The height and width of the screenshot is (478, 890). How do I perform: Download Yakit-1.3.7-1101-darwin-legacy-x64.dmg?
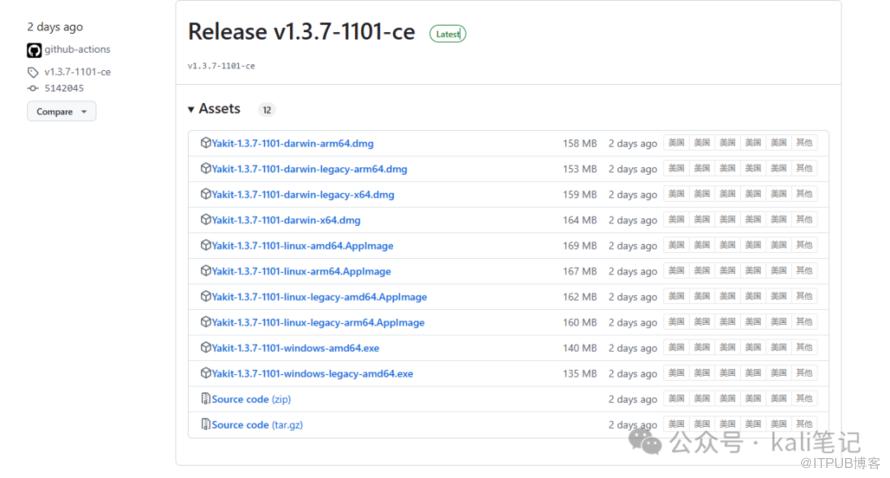point(303,194)
